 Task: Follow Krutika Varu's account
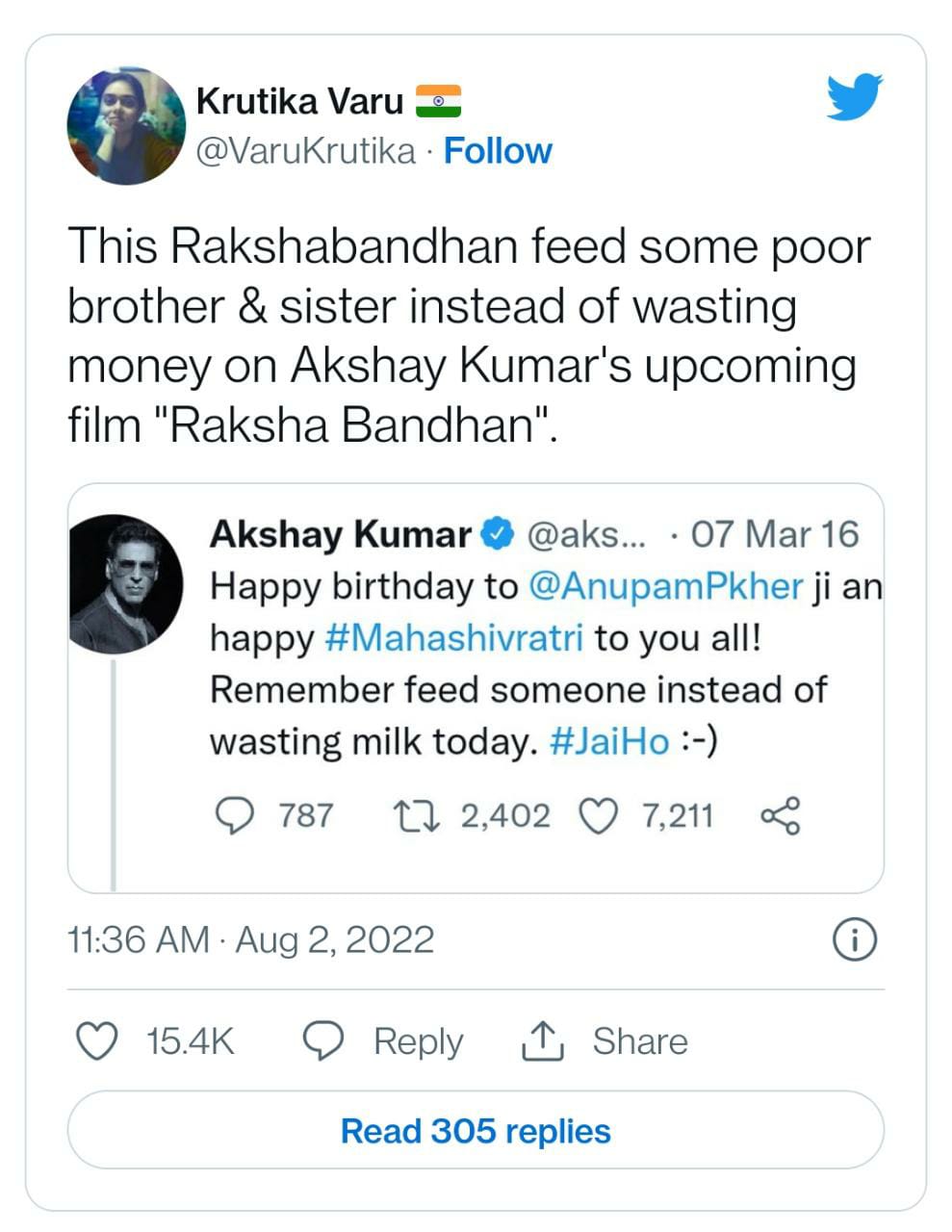[x=497, y=151]
